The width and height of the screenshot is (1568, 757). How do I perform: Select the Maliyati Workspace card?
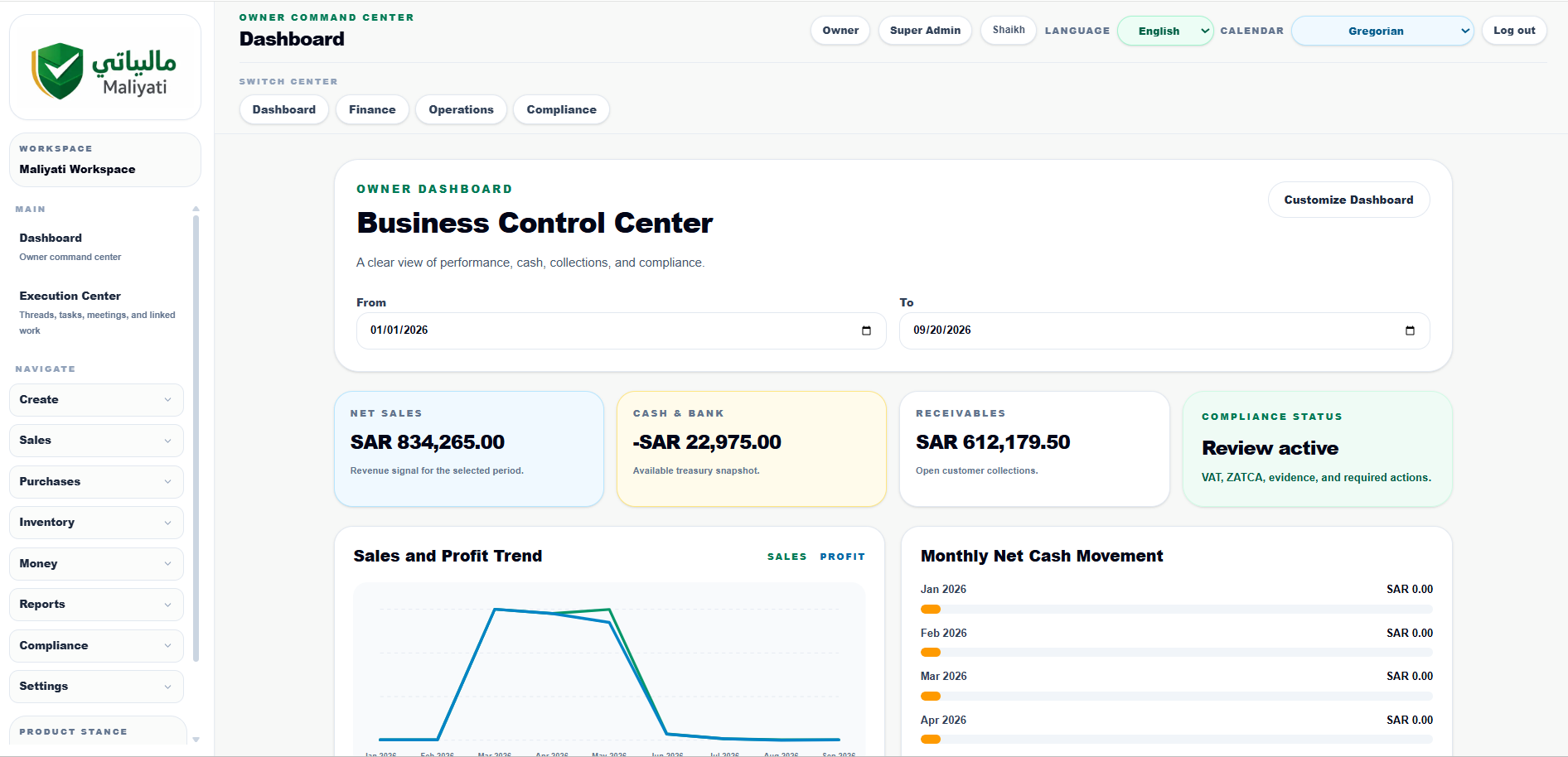105,160
